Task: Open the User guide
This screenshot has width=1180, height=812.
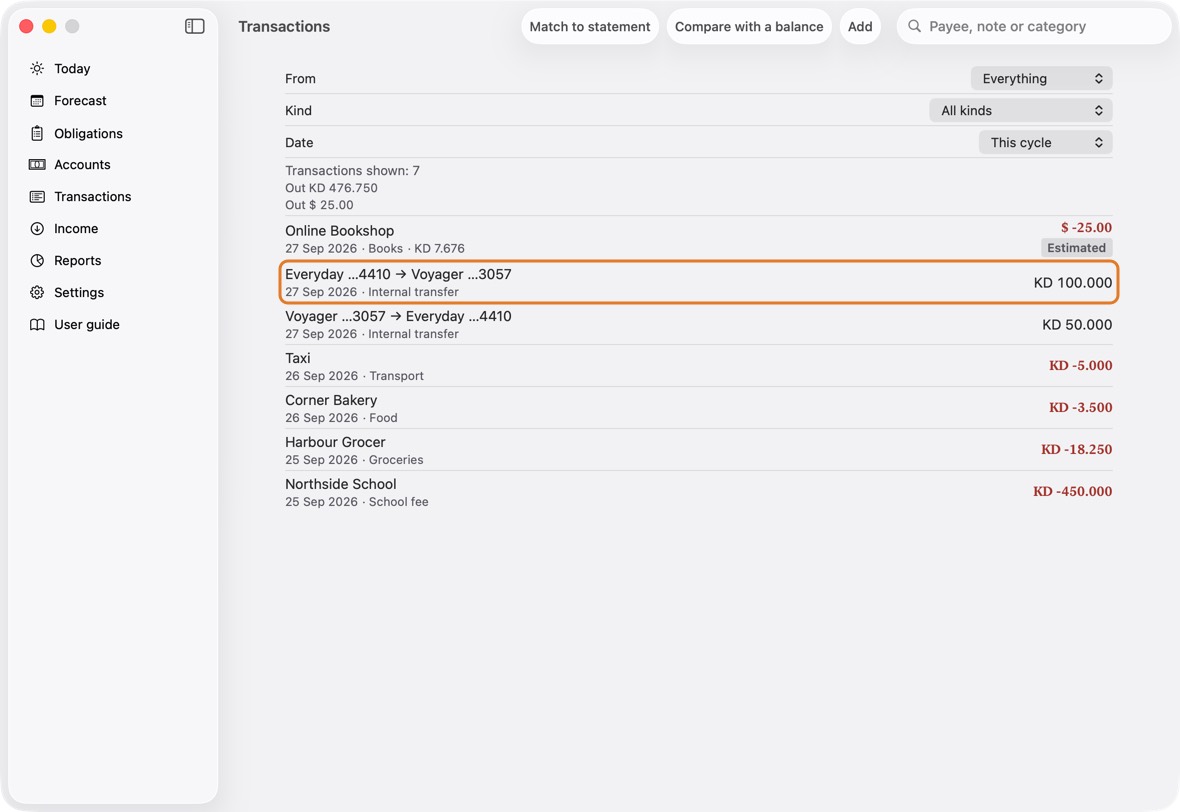Action: (87, 324)
